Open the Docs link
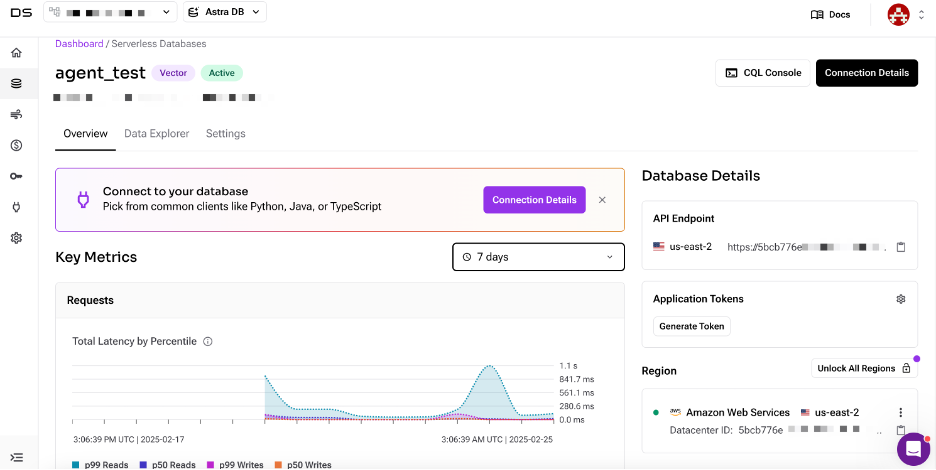This screenshot has width=936, height=470. tap(830, 15)
